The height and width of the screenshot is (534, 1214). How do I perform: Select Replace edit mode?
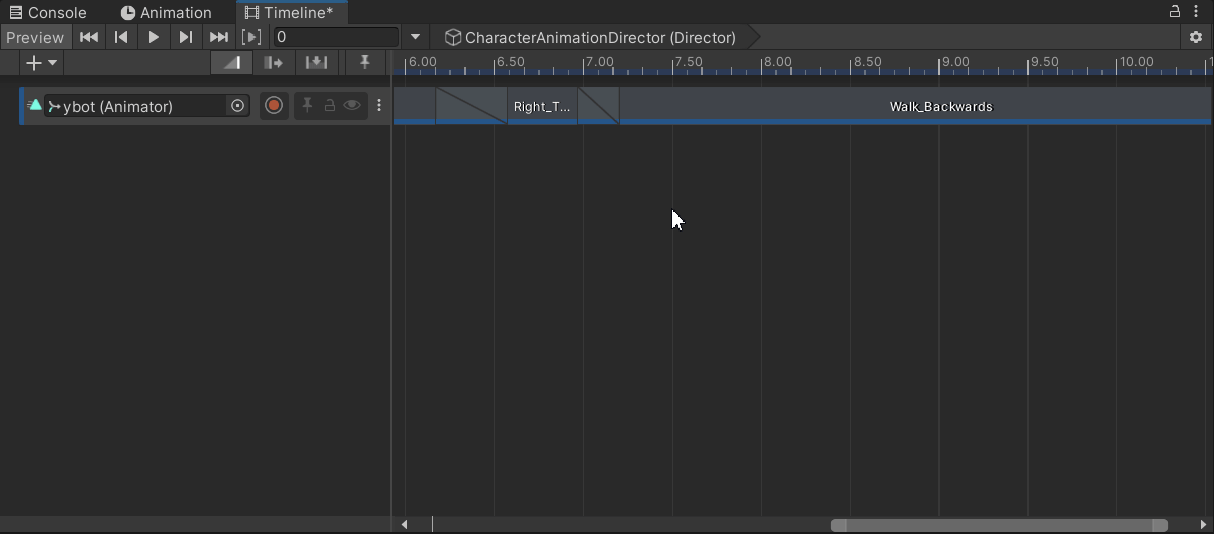(316, 62)
